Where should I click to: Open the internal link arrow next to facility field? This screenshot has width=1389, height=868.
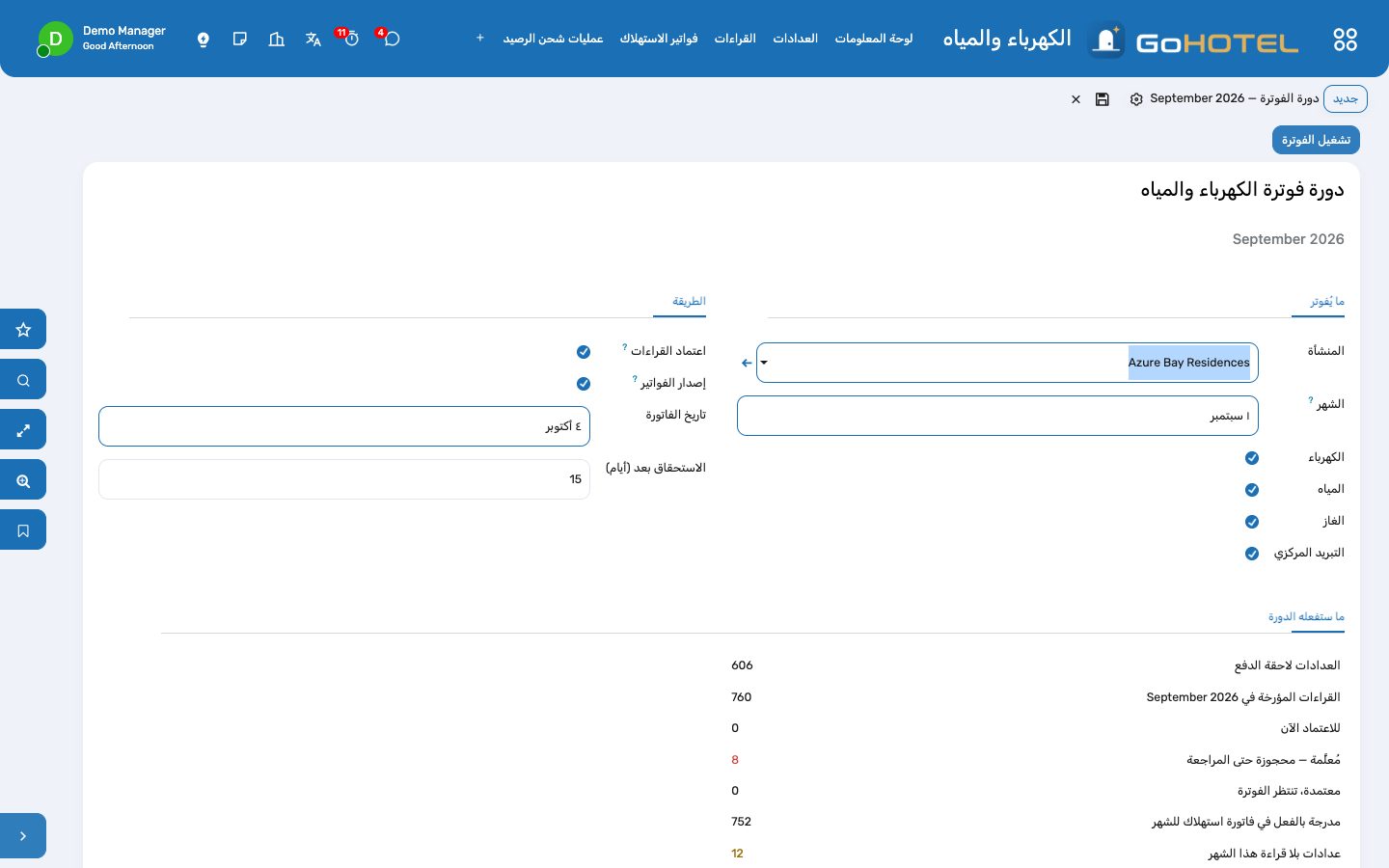point(747,364)
